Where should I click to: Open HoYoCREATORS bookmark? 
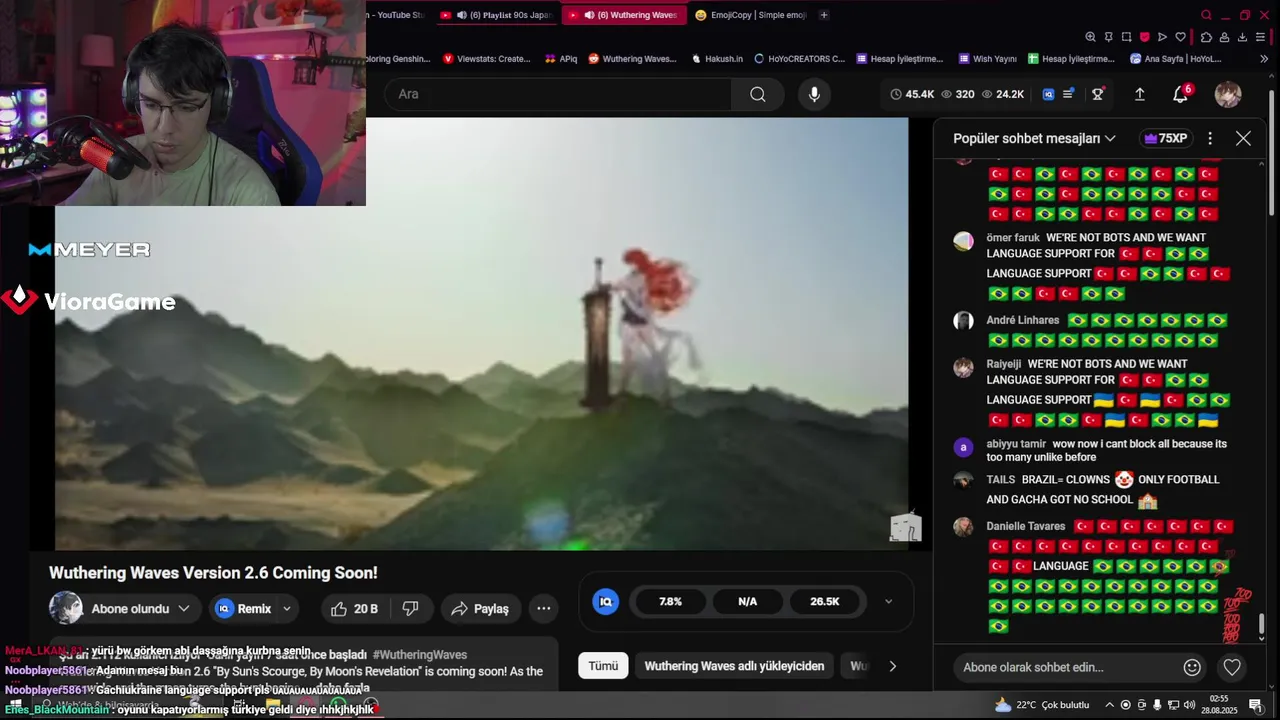[x=800, y=59]
